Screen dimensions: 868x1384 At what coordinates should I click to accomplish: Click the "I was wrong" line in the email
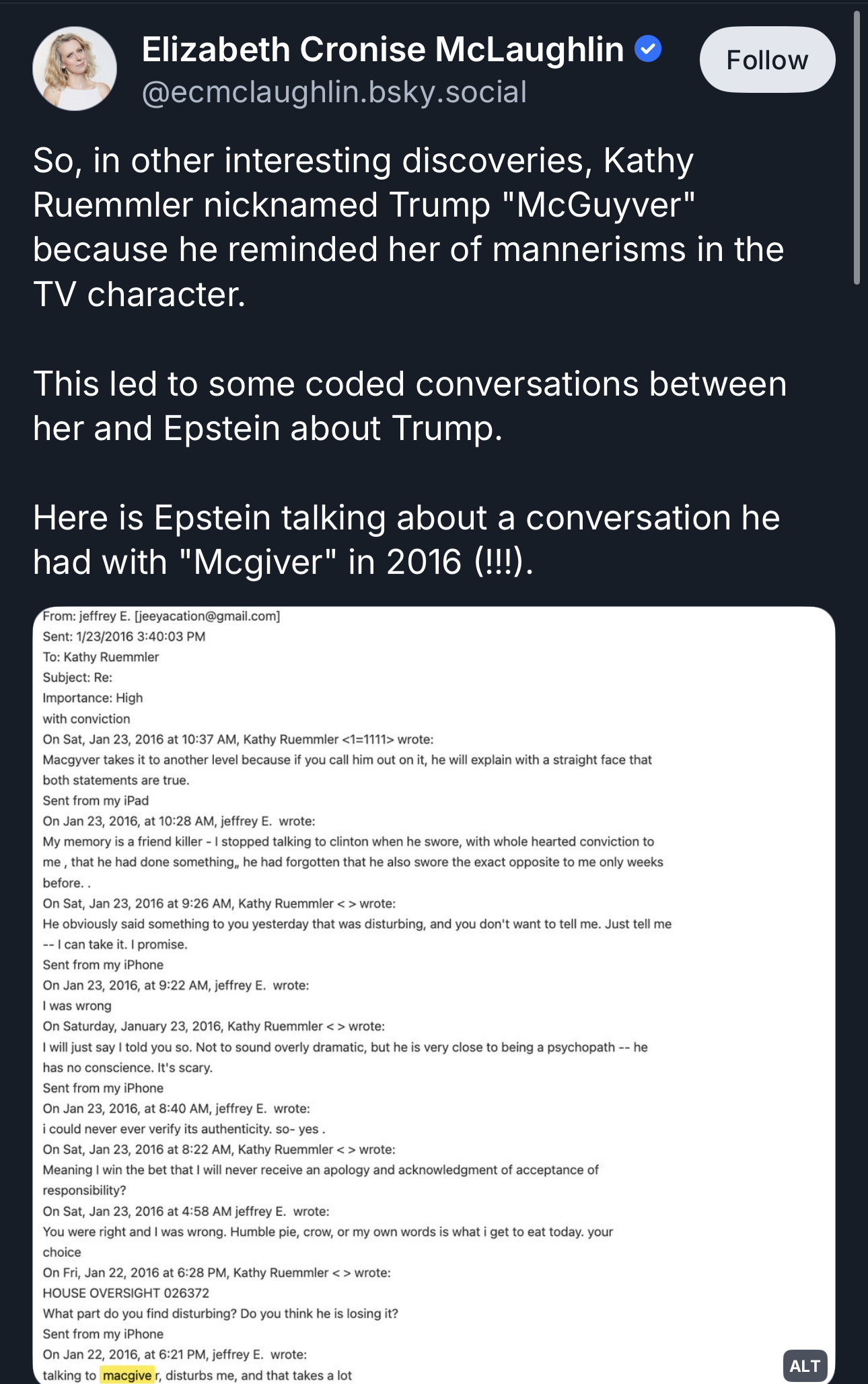(77, 1006)
